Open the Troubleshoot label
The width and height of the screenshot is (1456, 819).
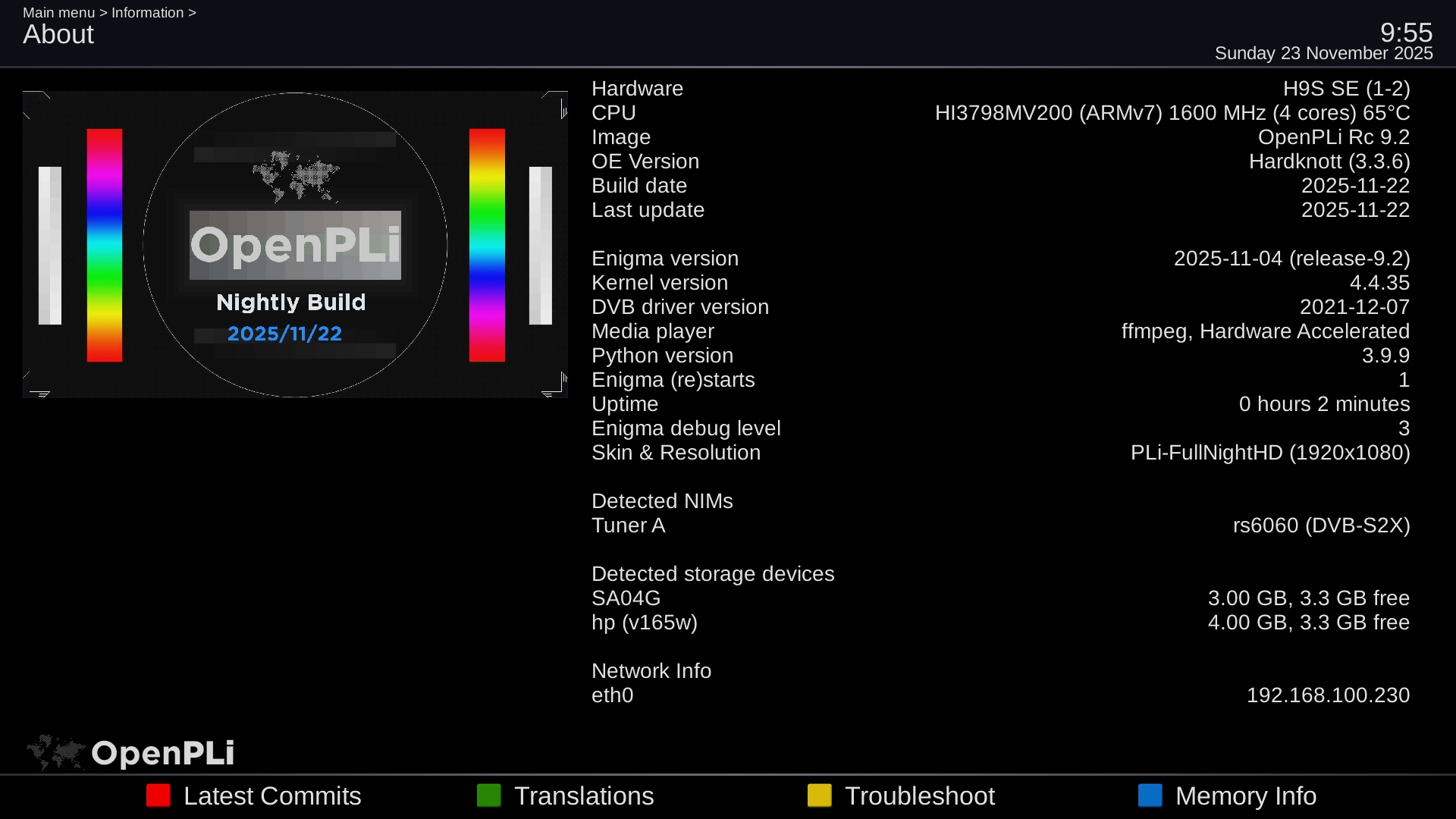pos(919,795)
